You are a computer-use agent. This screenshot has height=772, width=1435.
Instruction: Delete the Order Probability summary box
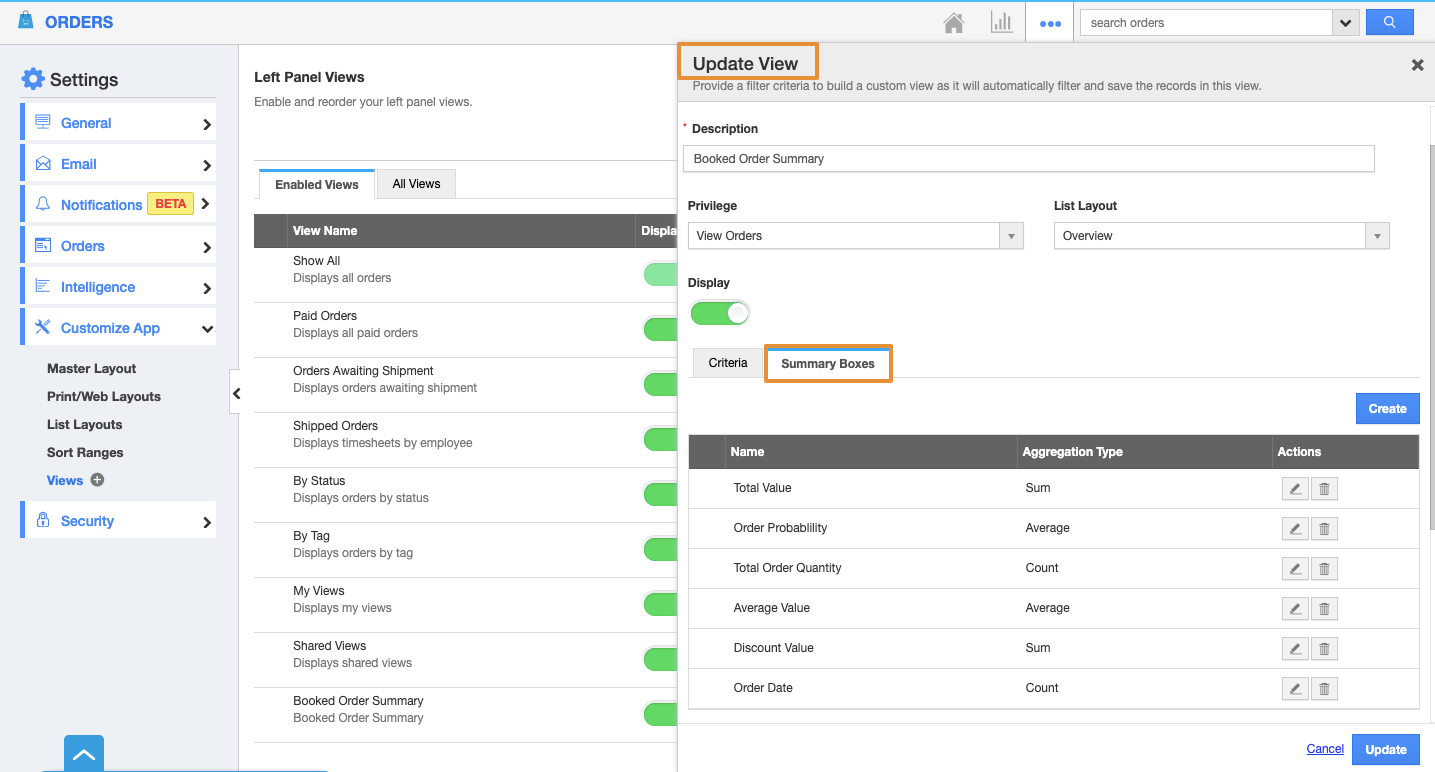tap(1324, 529)
